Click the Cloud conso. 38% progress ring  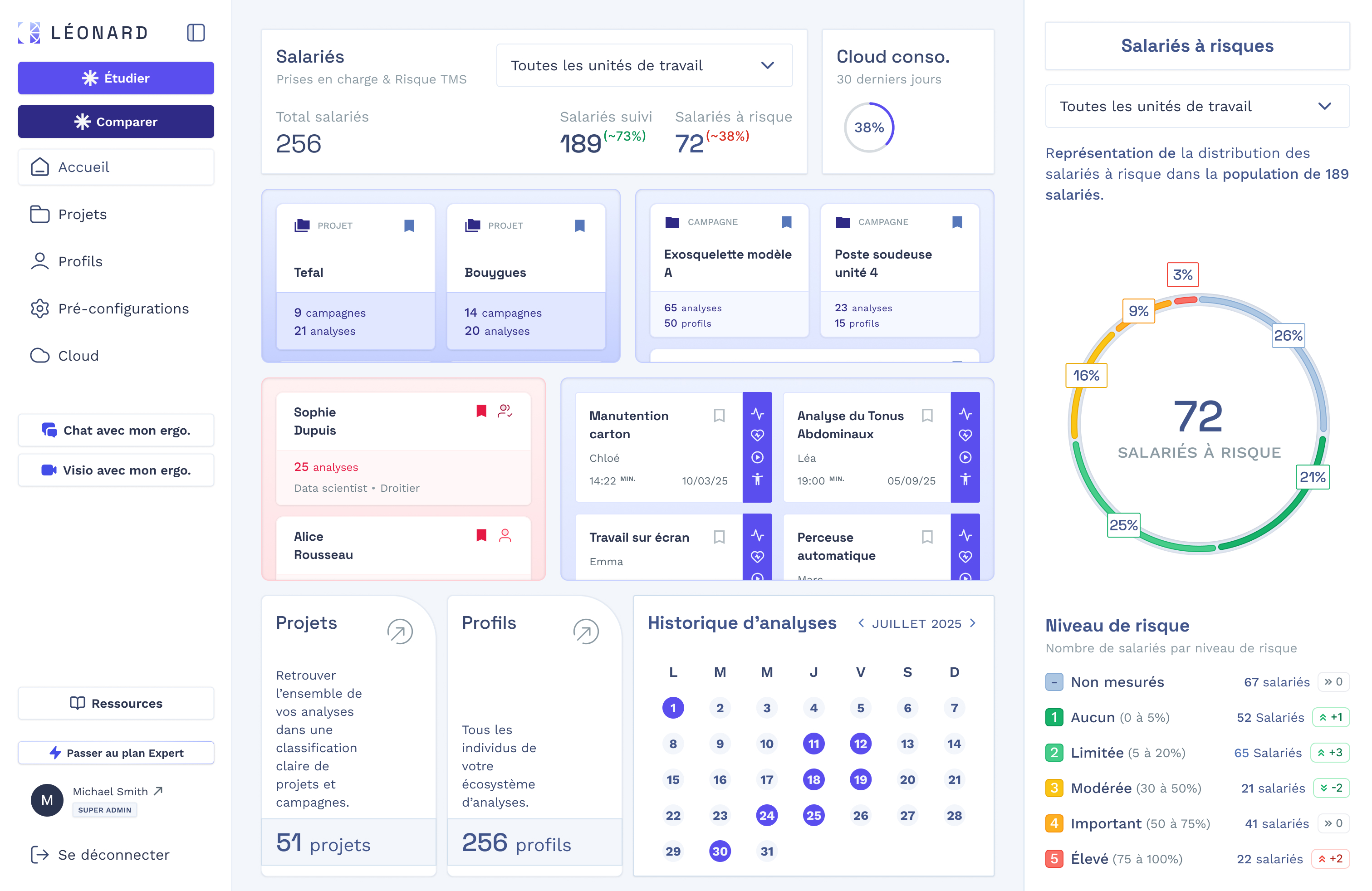coord(869,127)
